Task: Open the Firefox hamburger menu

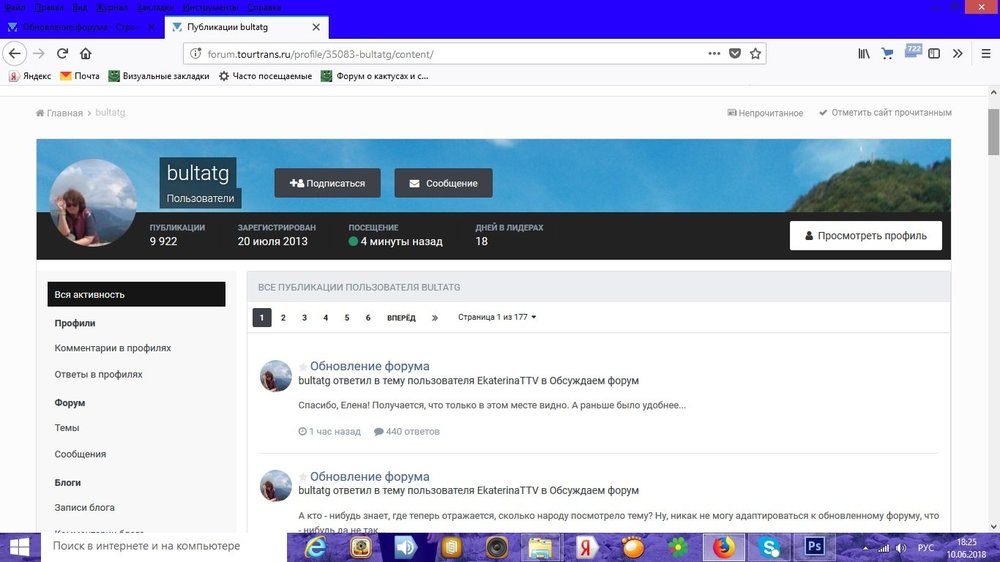Action: [x=986, y=54]
